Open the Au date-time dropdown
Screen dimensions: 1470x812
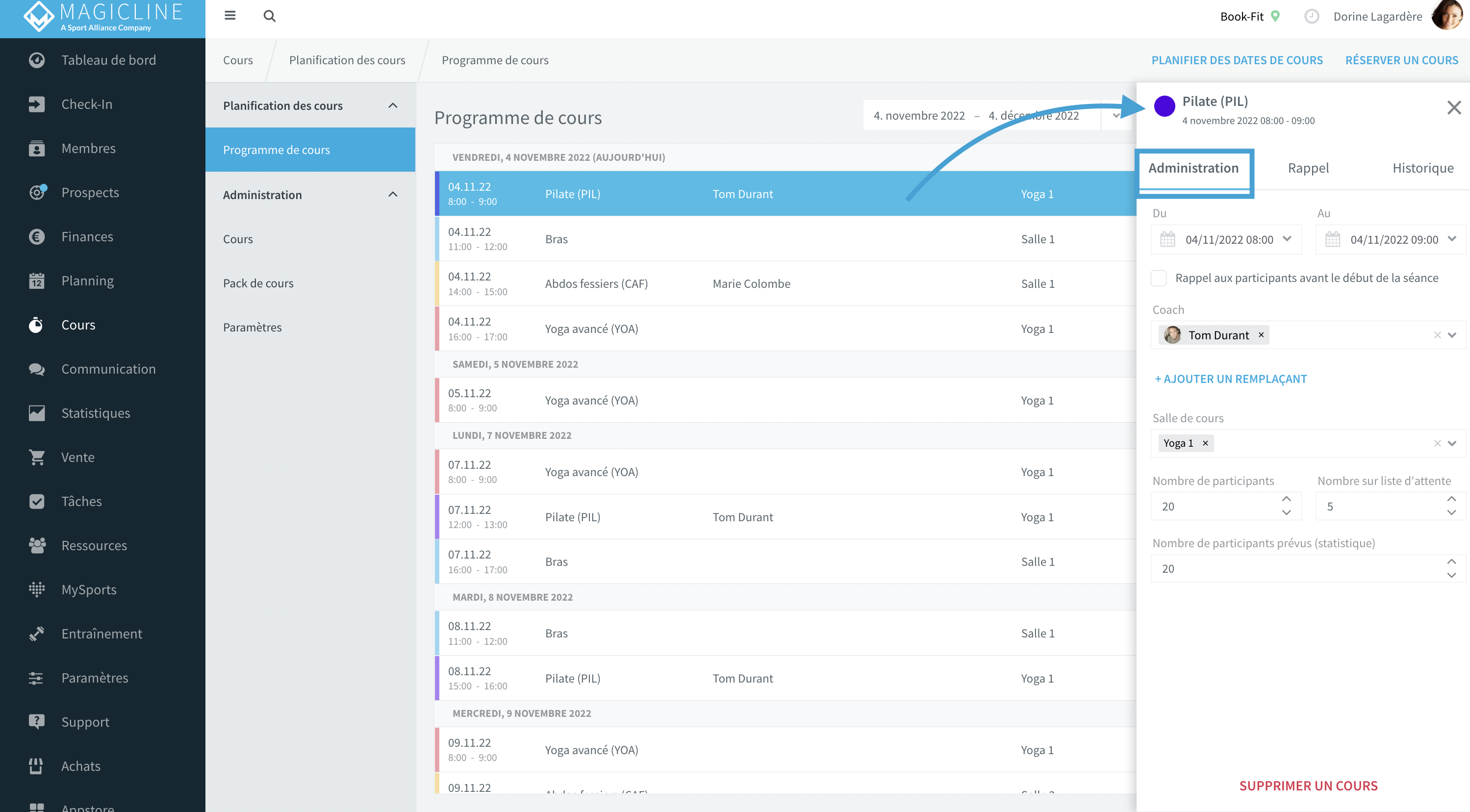[x=1452, y=239]
